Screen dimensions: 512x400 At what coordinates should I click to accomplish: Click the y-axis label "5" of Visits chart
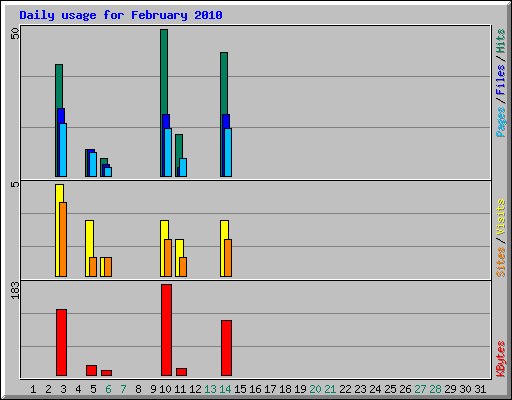point(15,184)
